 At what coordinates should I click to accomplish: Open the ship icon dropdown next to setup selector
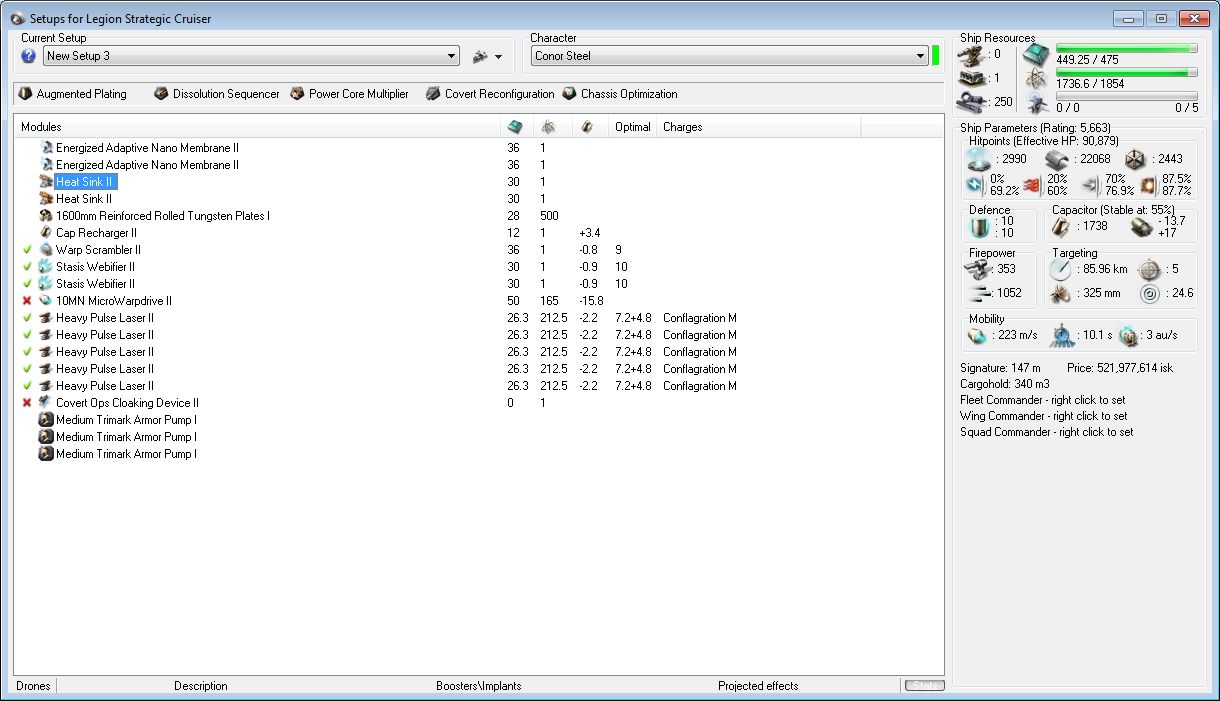488,56
